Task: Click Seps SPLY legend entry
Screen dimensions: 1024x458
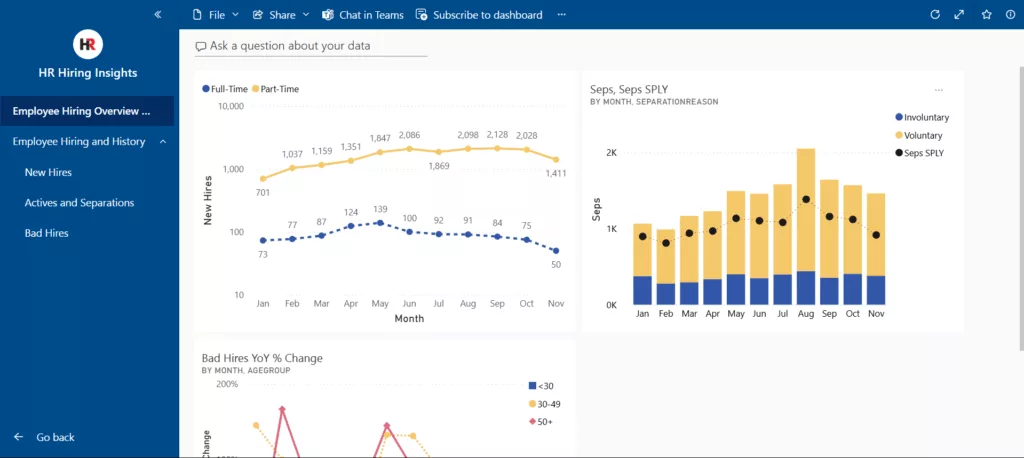Action: pyautogui.click(x=920, y=153)
